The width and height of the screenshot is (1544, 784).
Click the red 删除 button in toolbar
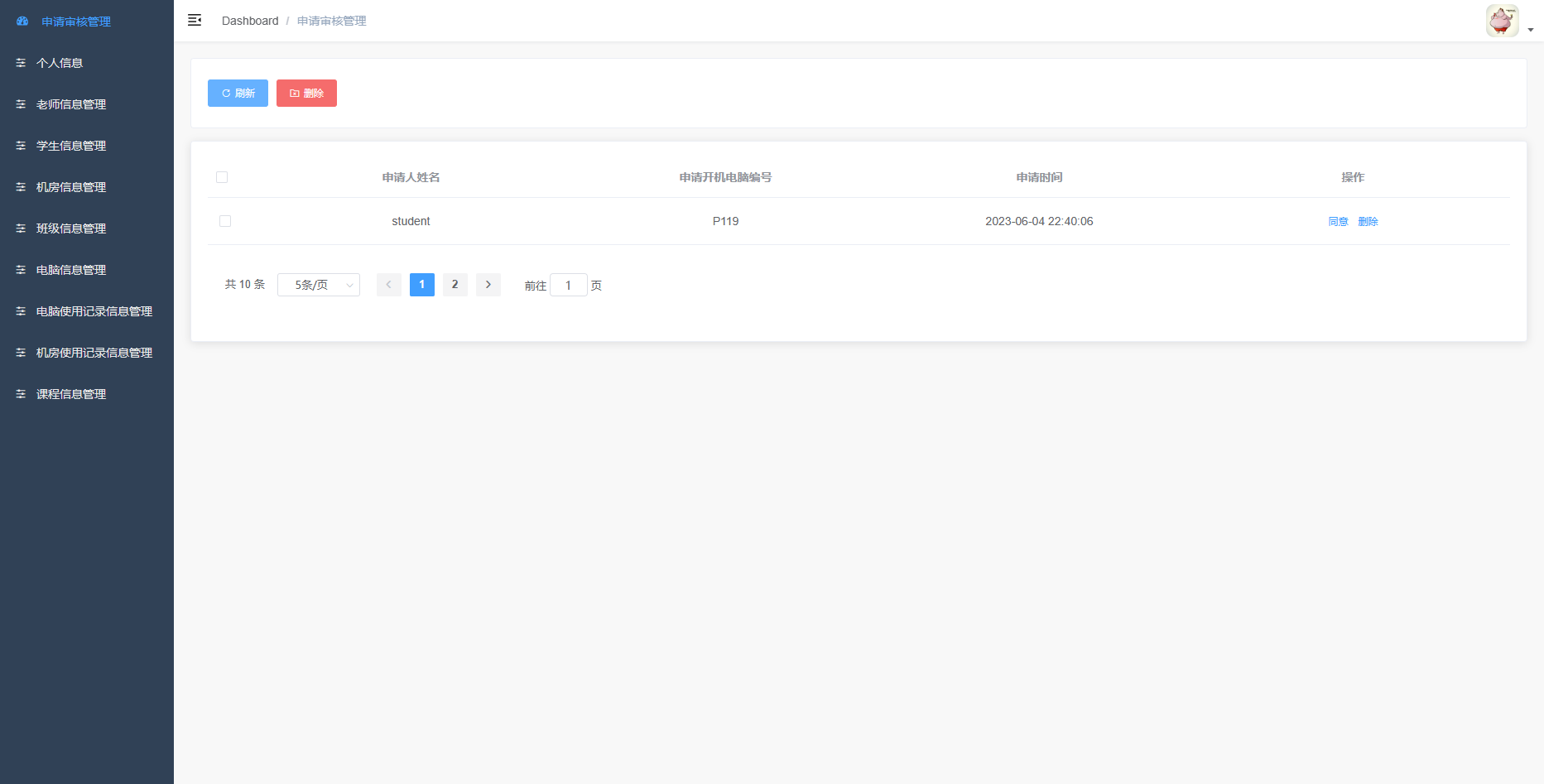click(306, 94)
